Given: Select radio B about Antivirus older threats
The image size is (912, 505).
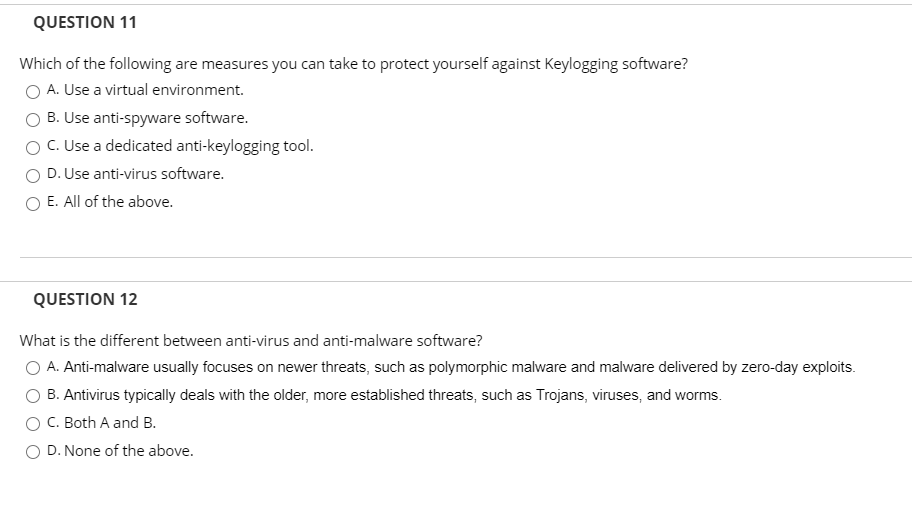Looking at the screenshot, I should tap(33, 396).
